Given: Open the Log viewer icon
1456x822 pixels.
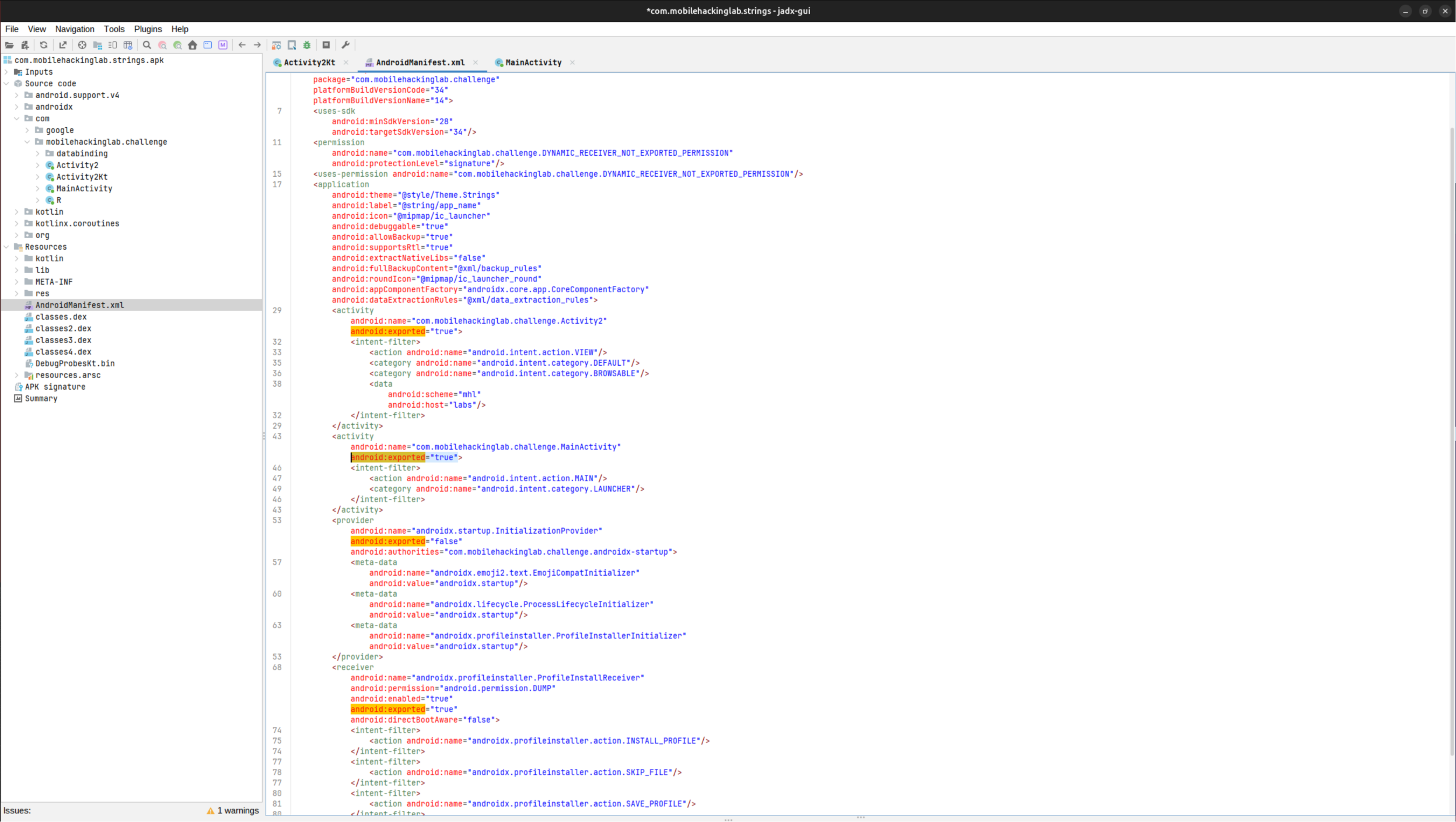Looking at the screenshot, I should click(326, 45).
